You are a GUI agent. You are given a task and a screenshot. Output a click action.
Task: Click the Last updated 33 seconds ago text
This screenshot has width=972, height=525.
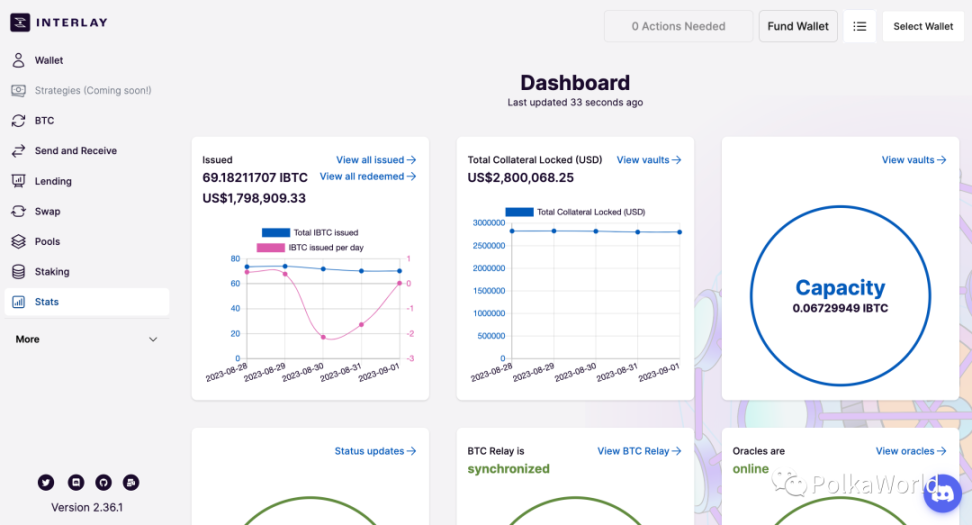pos(575,102)
